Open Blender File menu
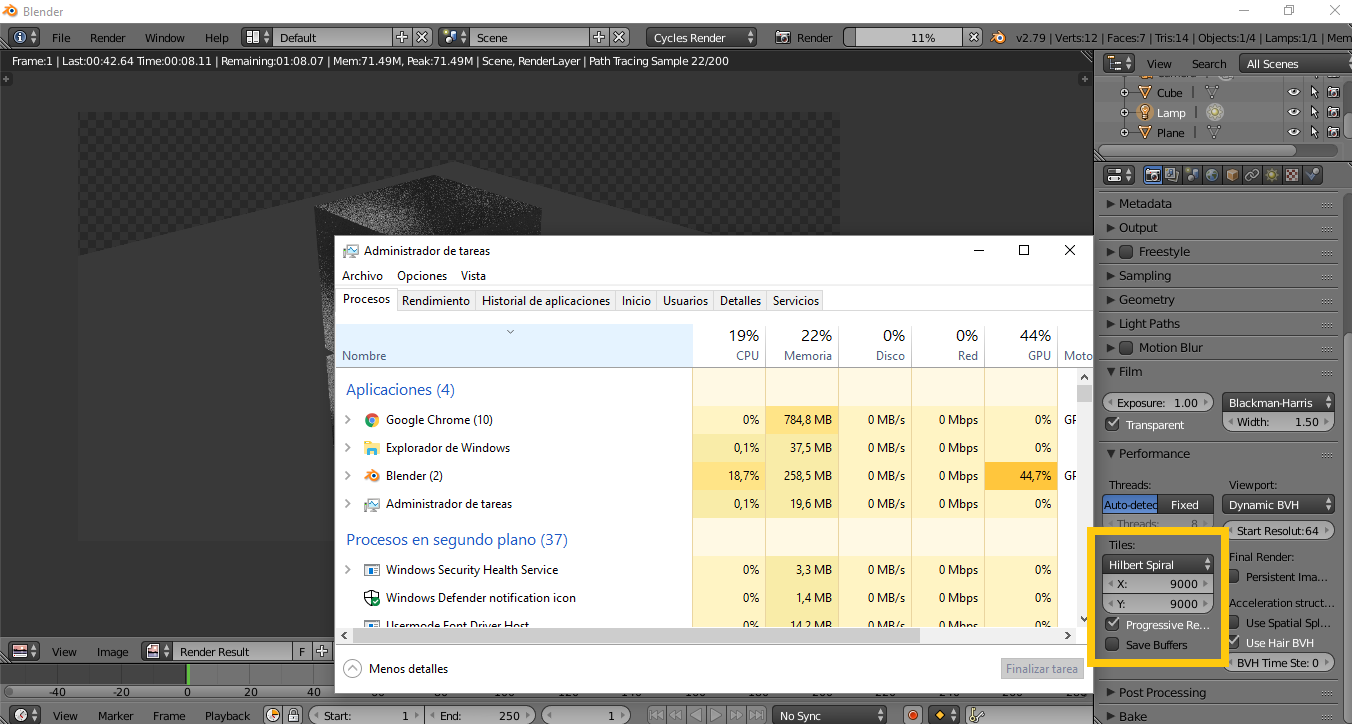Viewport: 1352px width, 724px height. (61, 38)
